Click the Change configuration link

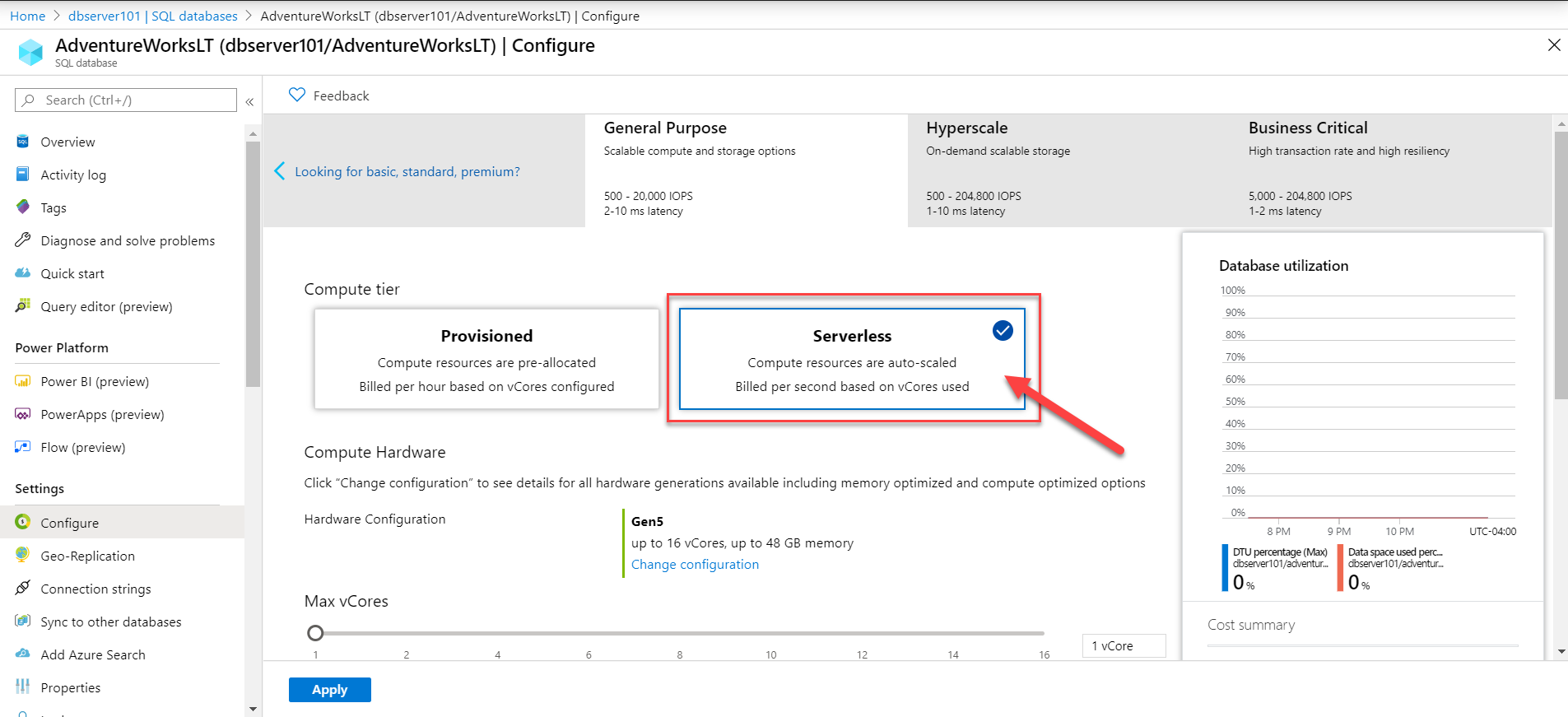pos(695,564)
